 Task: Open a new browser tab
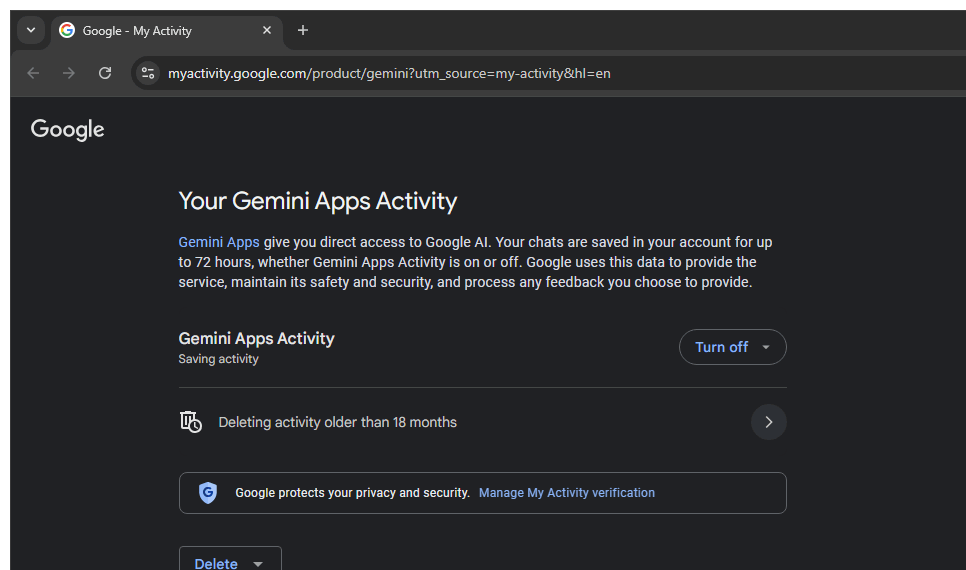(x=302, y=30)
